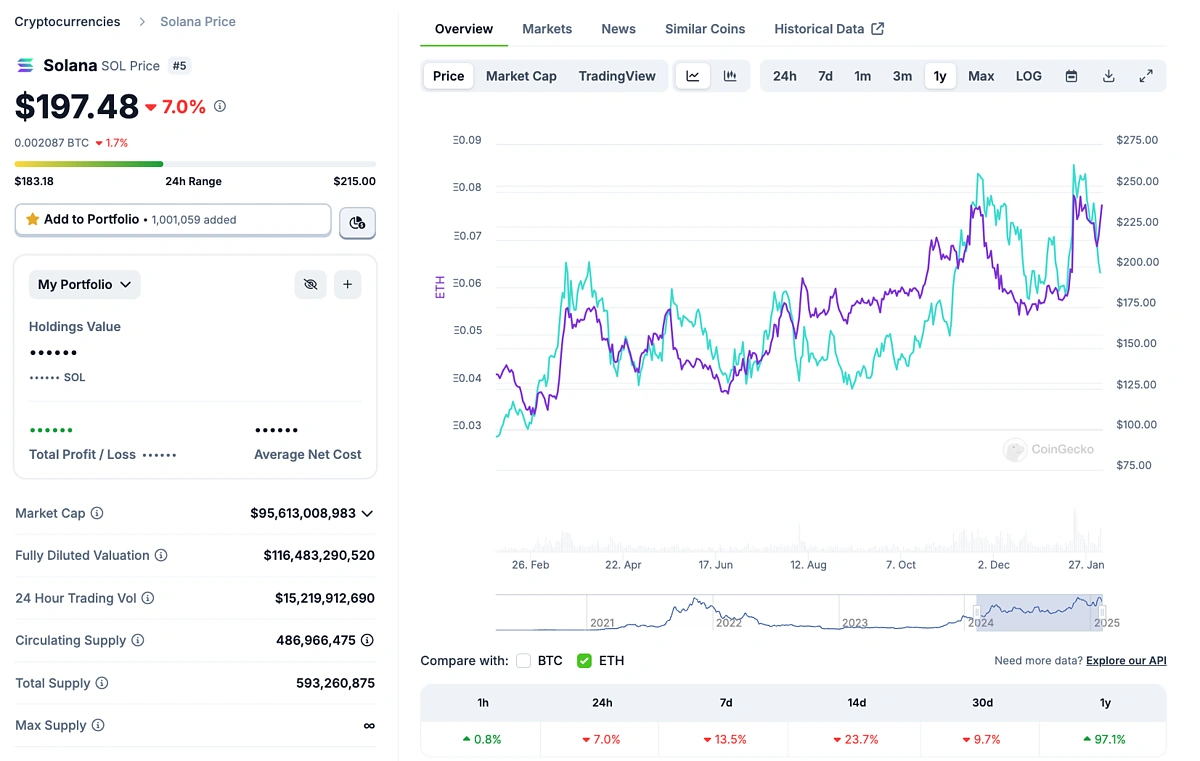Viewport: 1200px width, 761px height.
Task: Click the 2022 area in chart navigator
Action: tap(729, 622)
